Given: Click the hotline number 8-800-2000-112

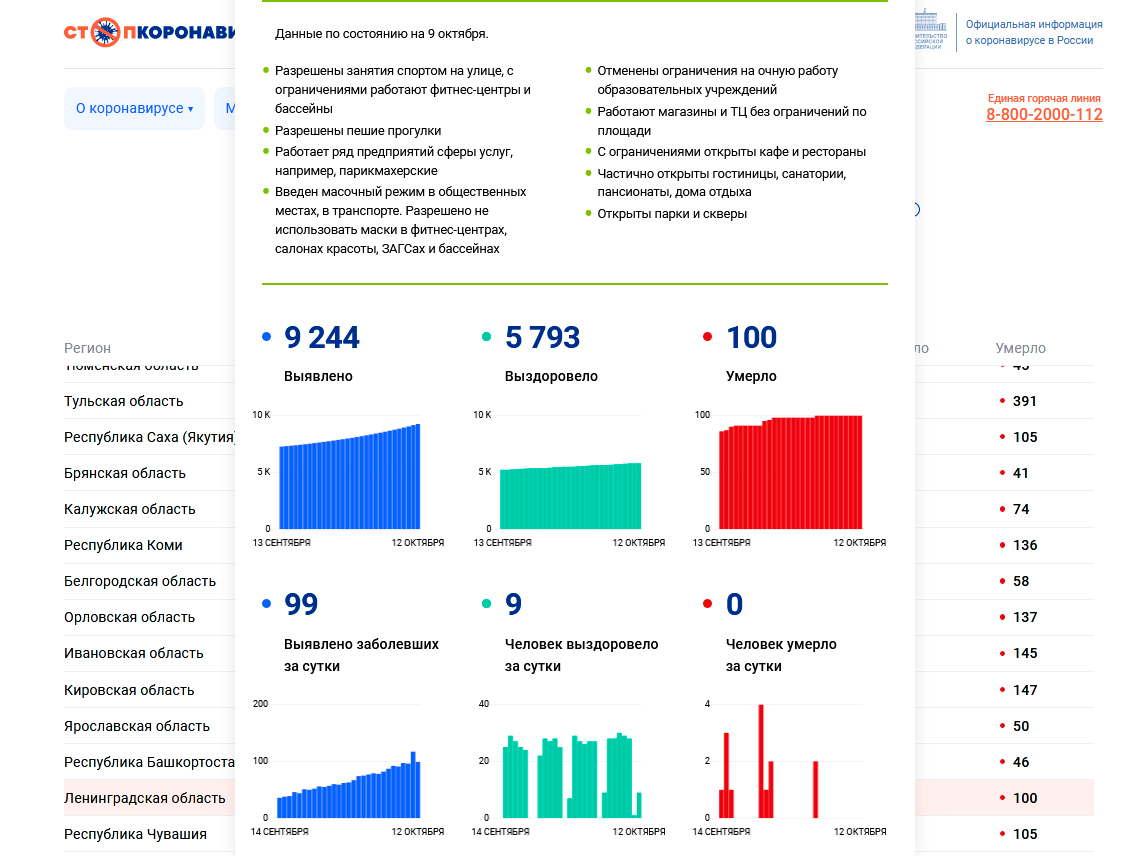Looking at the screenshot, I should (x=1044, y=114).
